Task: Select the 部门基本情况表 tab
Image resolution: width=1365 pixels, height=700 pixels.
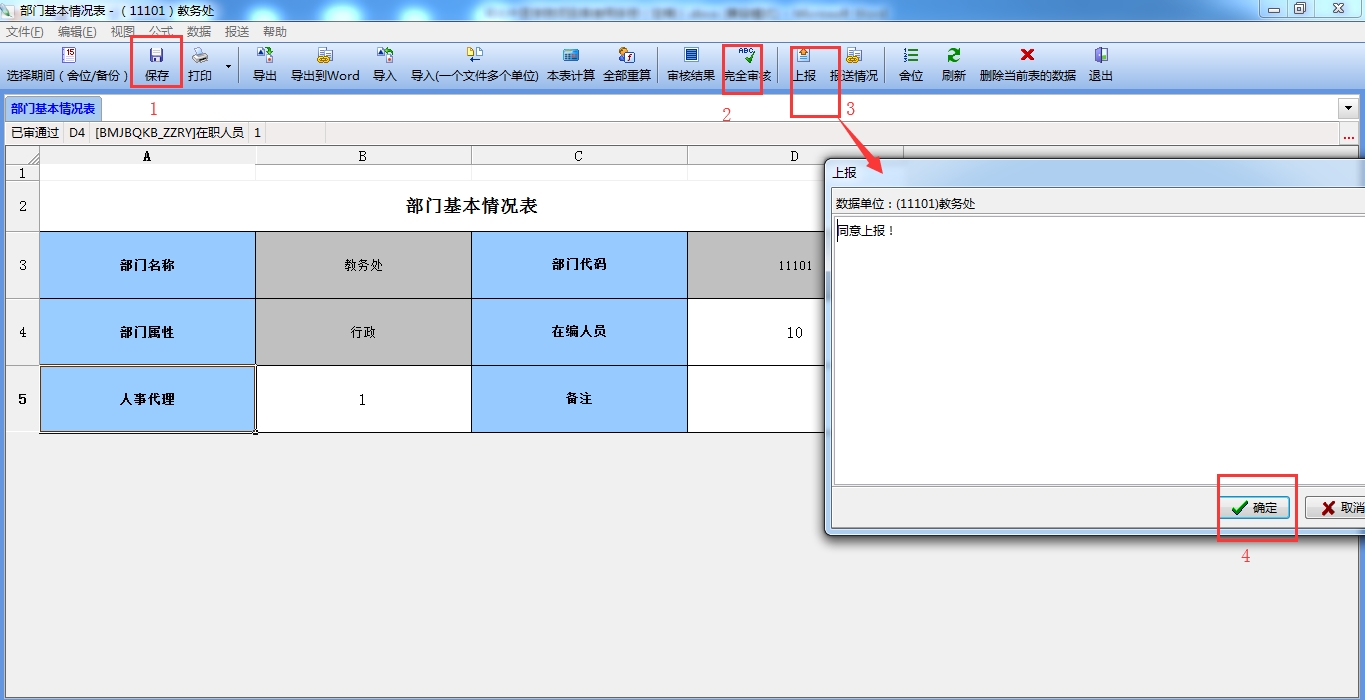Action: pos(53,109)
